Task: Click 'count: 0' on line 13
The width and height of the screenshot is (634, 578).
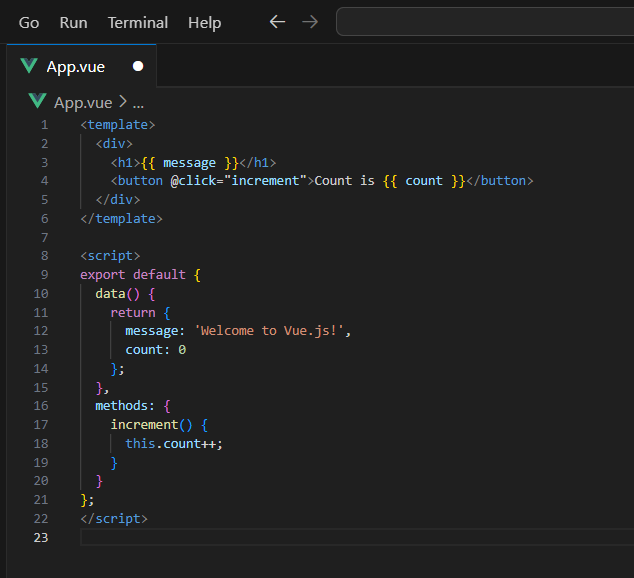Action: point(156,350)
